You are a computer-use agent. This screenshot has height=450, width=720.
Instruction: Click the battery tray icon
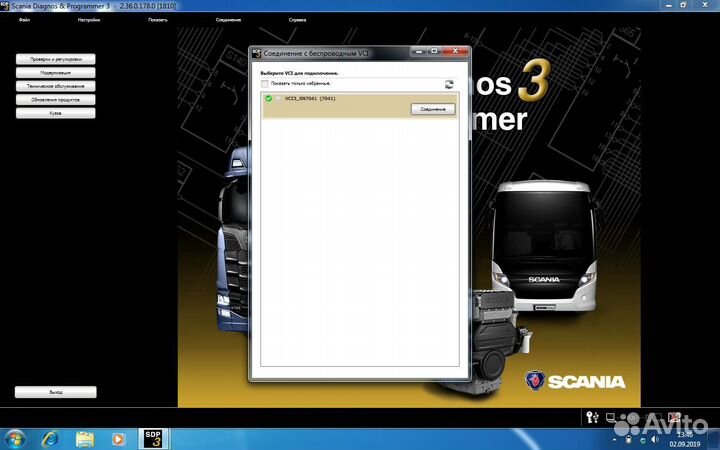[629, 440]
